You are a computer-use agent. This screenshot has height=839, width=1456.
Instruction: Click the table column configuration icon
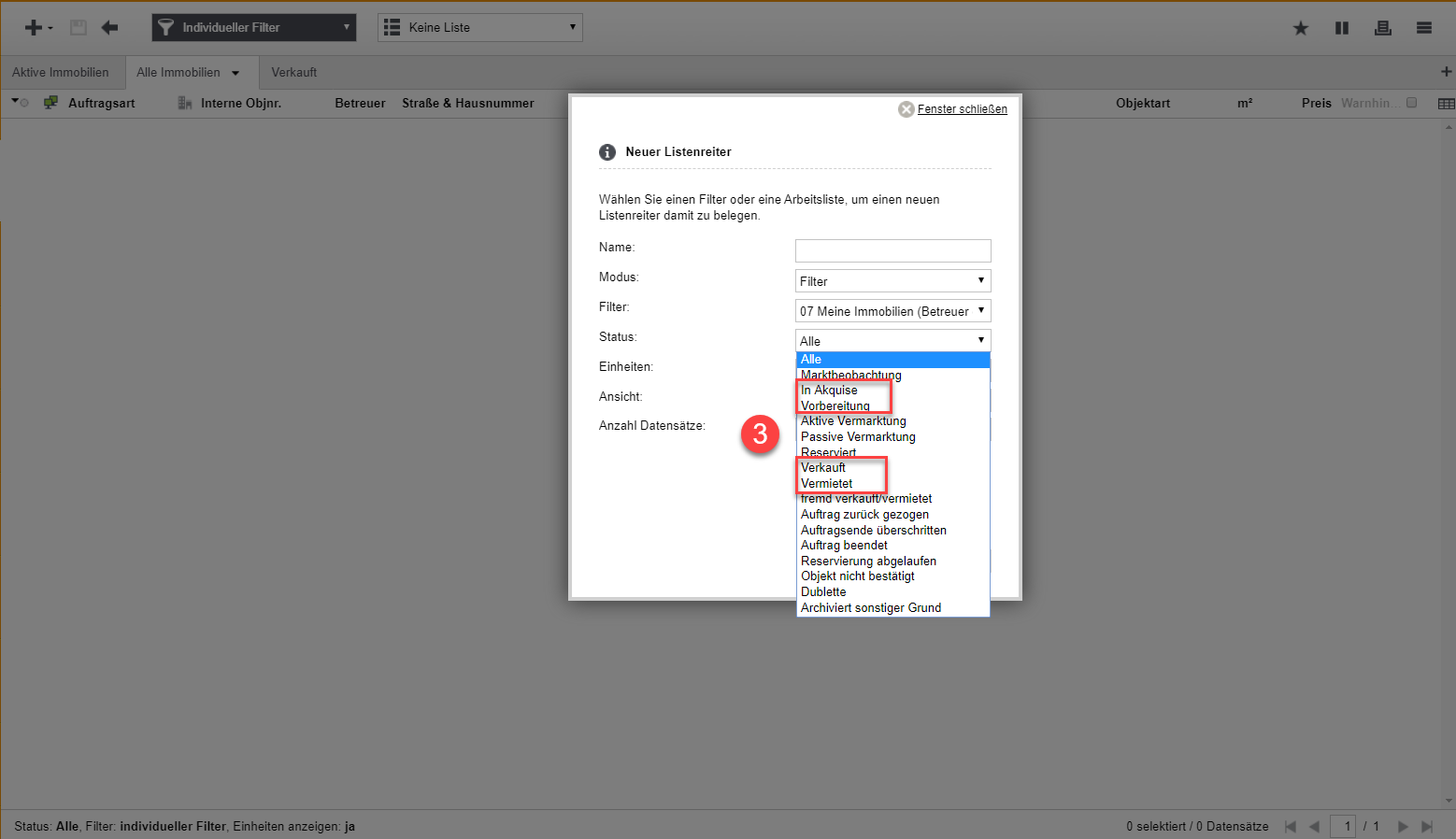[1446, 104]
